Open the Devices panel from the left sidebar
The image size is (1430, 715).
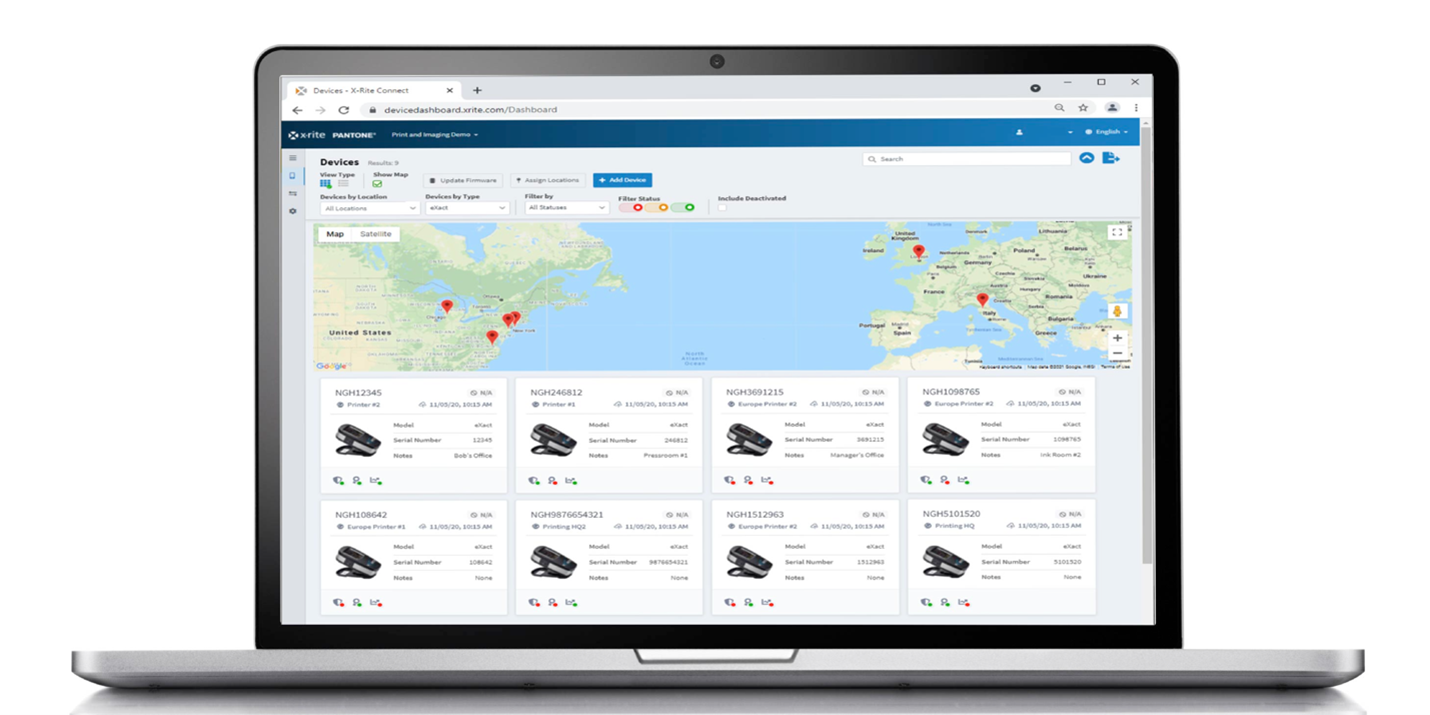click(x=293, y=176)
